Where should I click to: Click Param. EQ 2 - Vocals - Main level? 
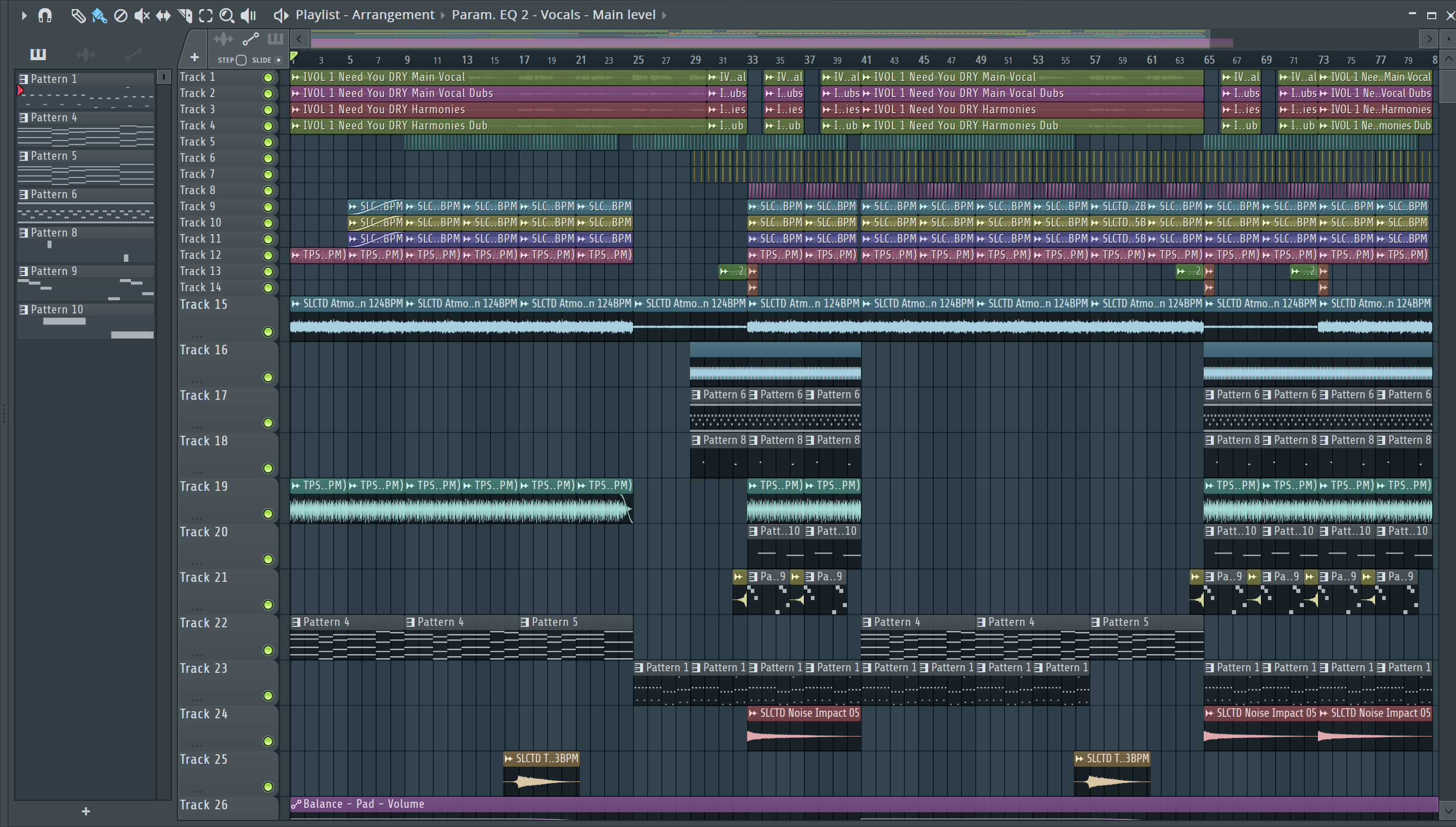point(554,15)
